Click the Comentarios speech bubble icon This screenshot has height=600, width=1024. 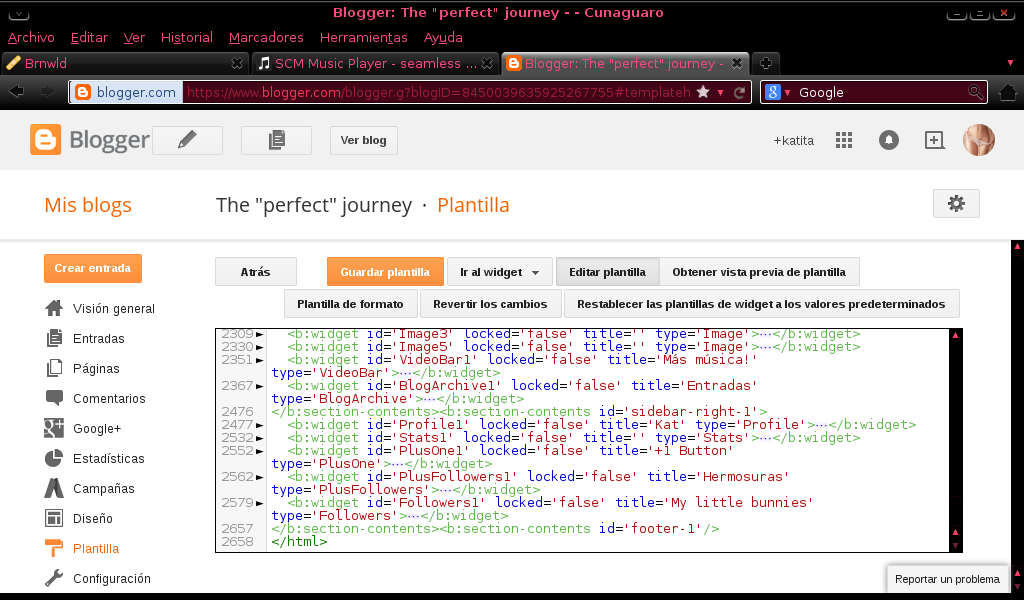(54, 398)
